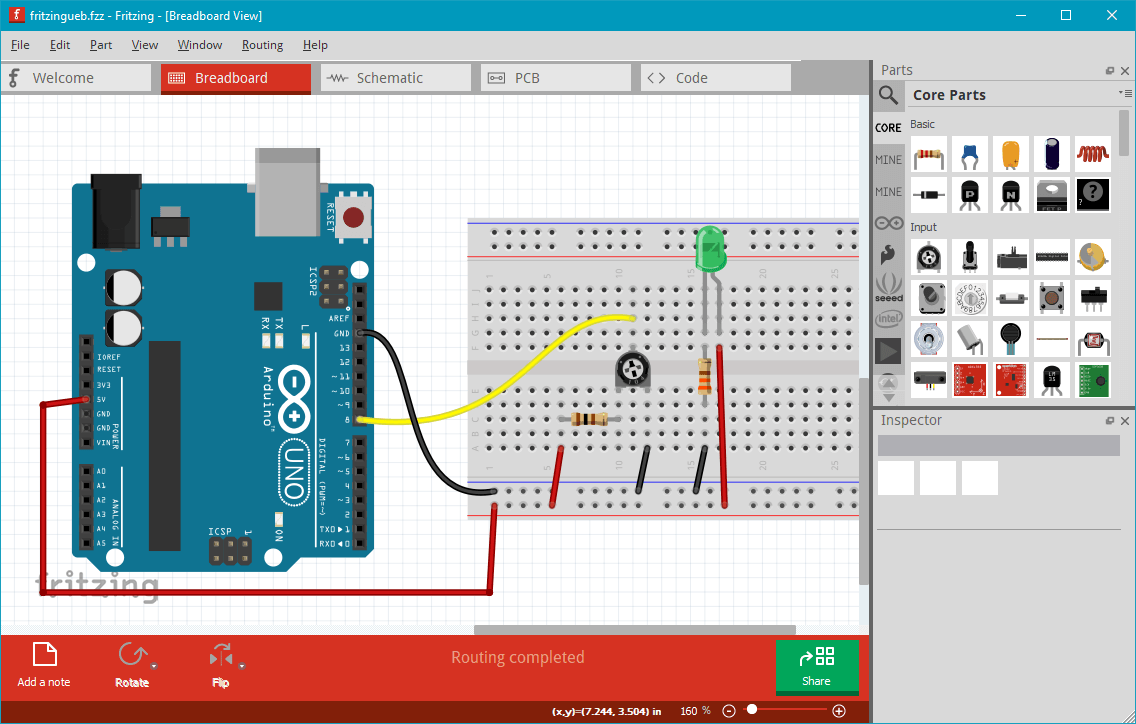
Task: Open the SparkFun parts bin
Action: tap(889, 253)
